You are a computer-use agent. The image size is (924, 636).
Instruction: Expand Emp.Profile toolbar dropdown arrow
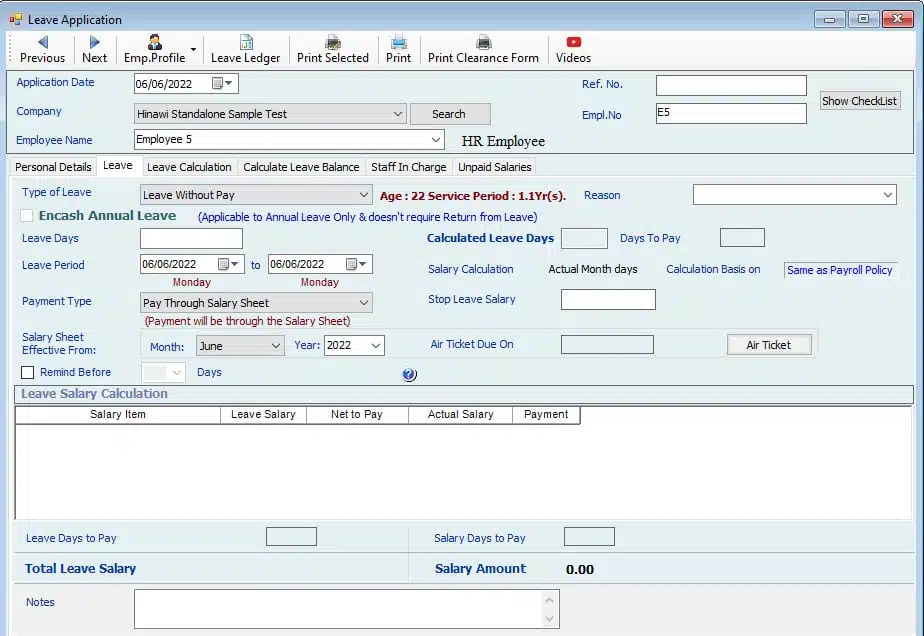coord(193,50)
